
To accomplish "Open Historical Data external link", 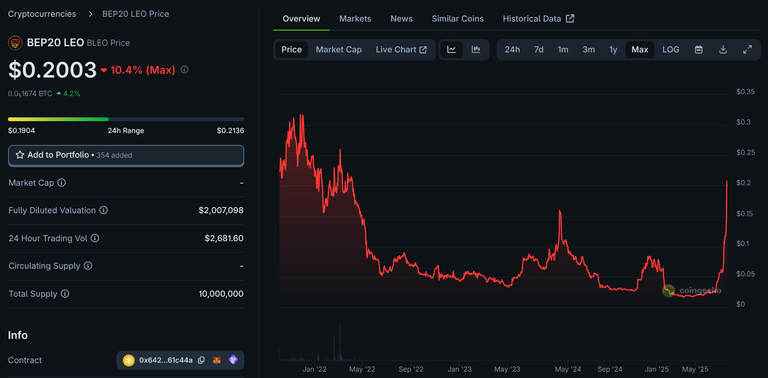I will click(x=538, y=19).
